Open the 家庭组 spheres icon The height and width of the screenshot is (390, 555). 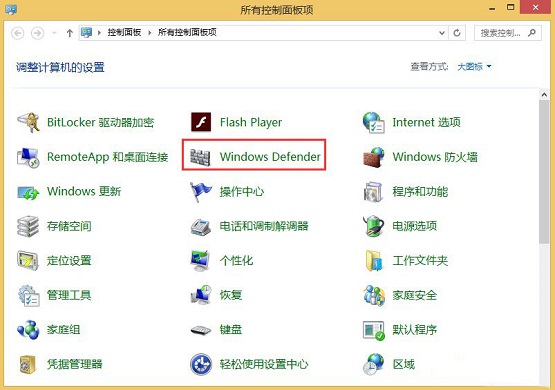coord(28,330)
